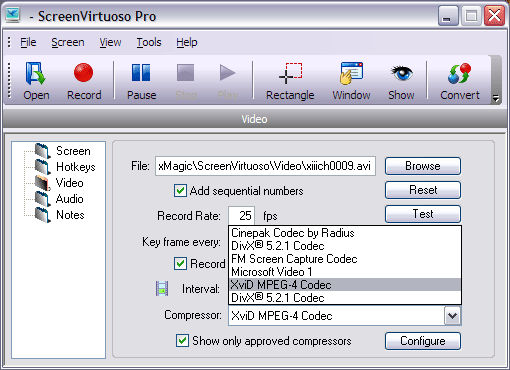Screen dimensions: 510x370
Task: Open the Tools menu
Action: click(x=149, y=42)
